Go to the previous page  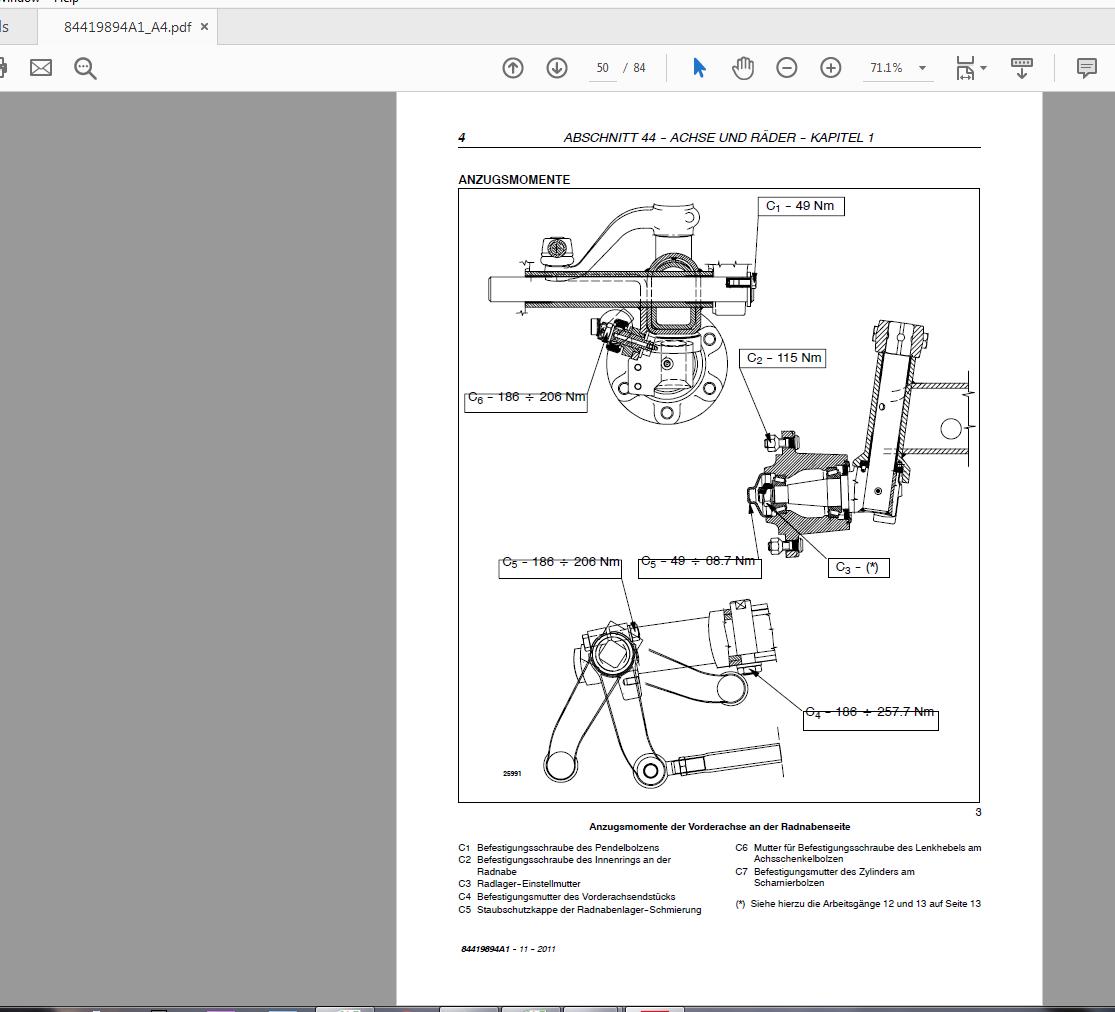pos(513,67)
